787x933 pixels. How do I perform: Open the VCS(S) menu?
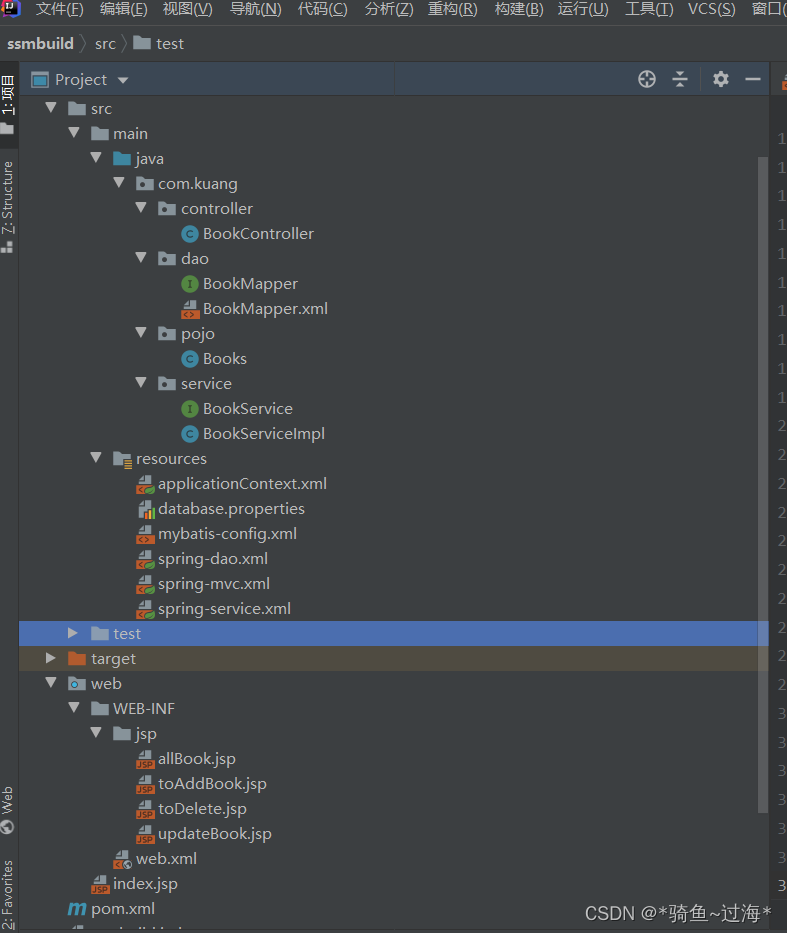pyautogui.click(x=711, y=9)
